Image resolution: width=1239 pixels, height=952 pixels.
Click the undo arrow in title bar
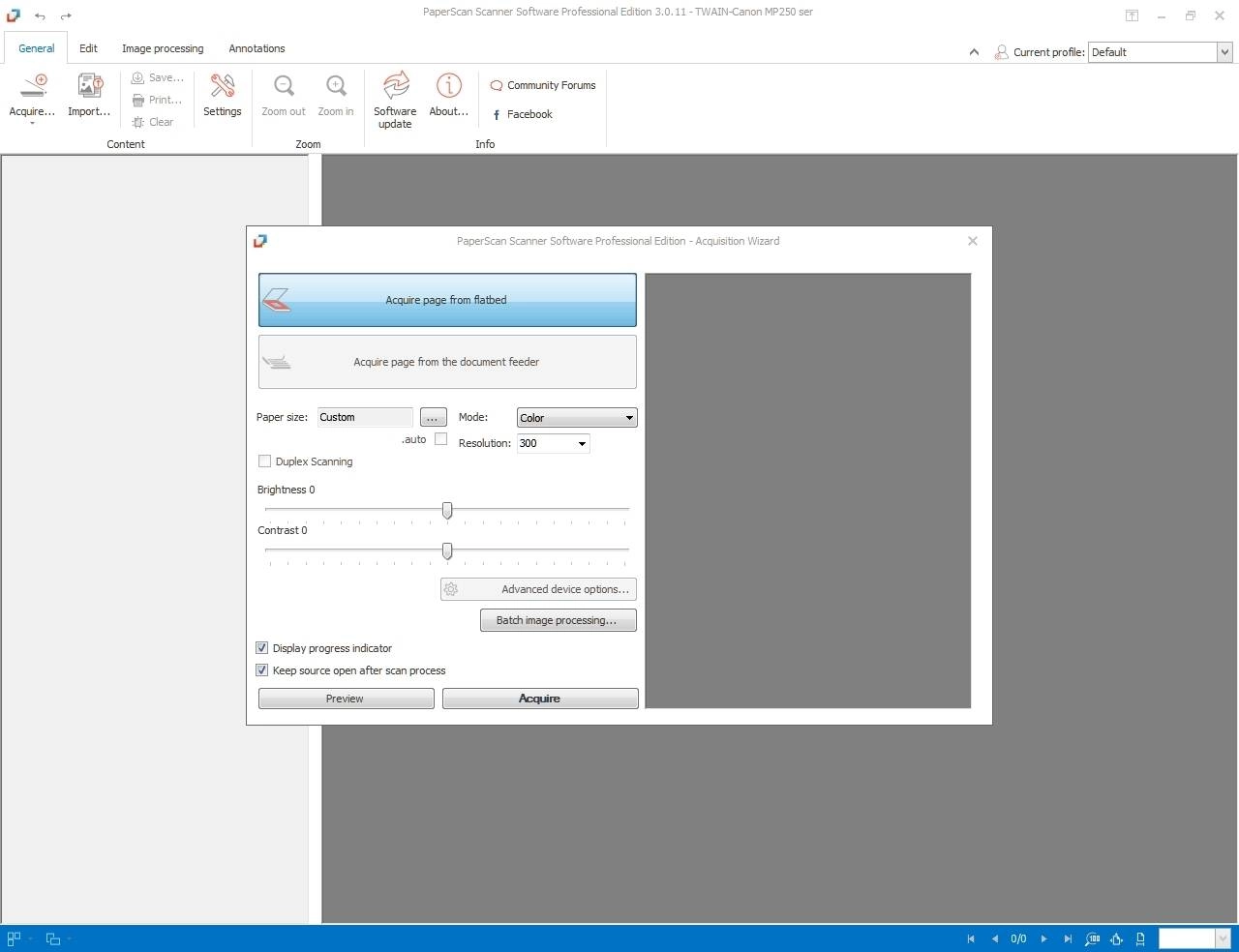[x=40, y=15]
